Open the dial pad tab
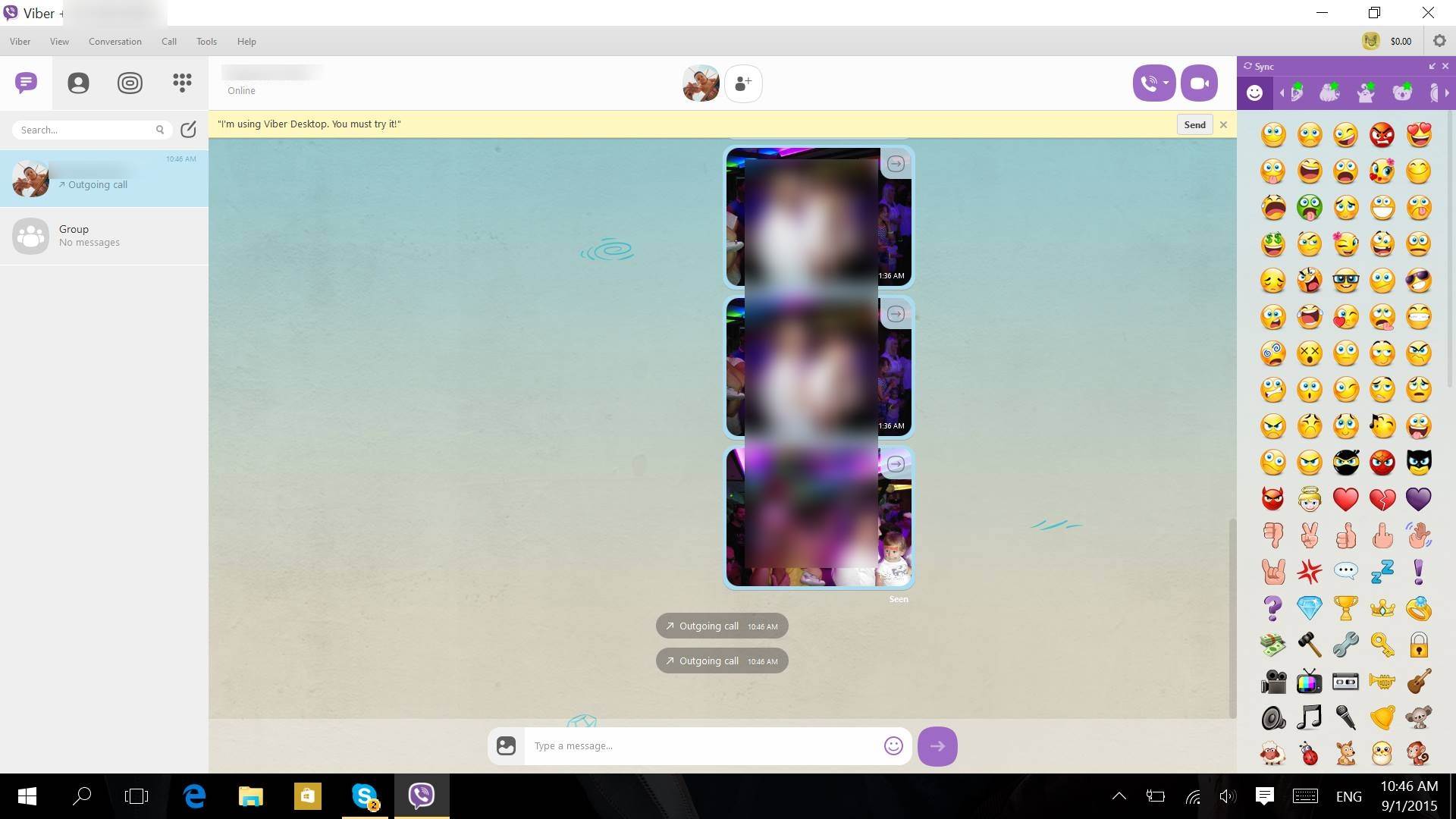This screenshot has height=819, width=1456. click(x=182, y=83)
